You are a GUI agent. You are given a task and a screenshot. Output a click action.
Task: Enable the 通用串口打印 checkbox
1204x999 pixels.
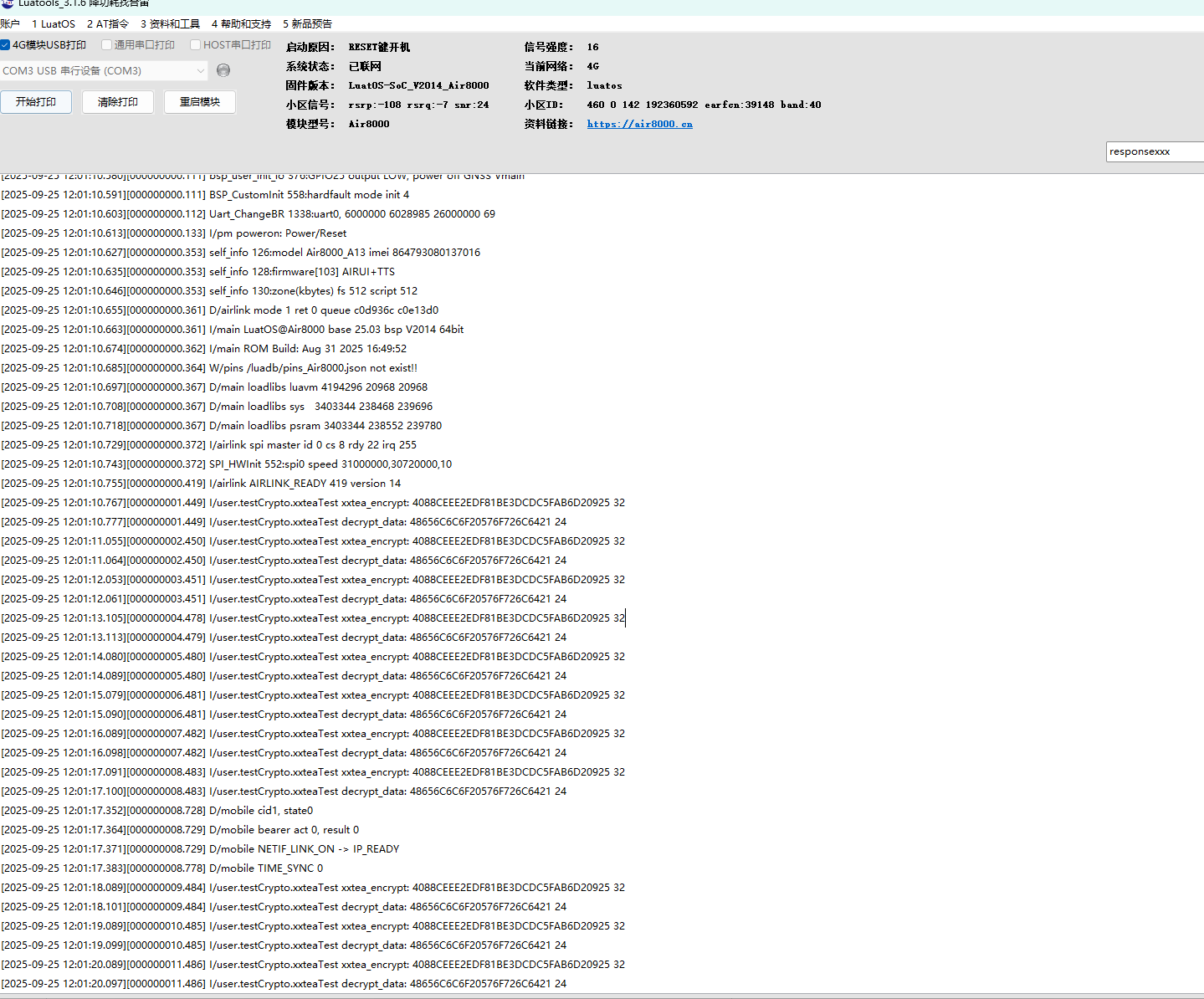click(x=106, y=45)
